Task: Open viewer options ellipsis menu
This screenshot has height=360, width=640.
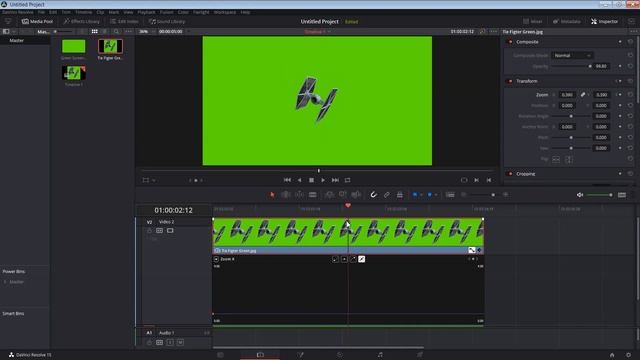Action: click(493, 31)
